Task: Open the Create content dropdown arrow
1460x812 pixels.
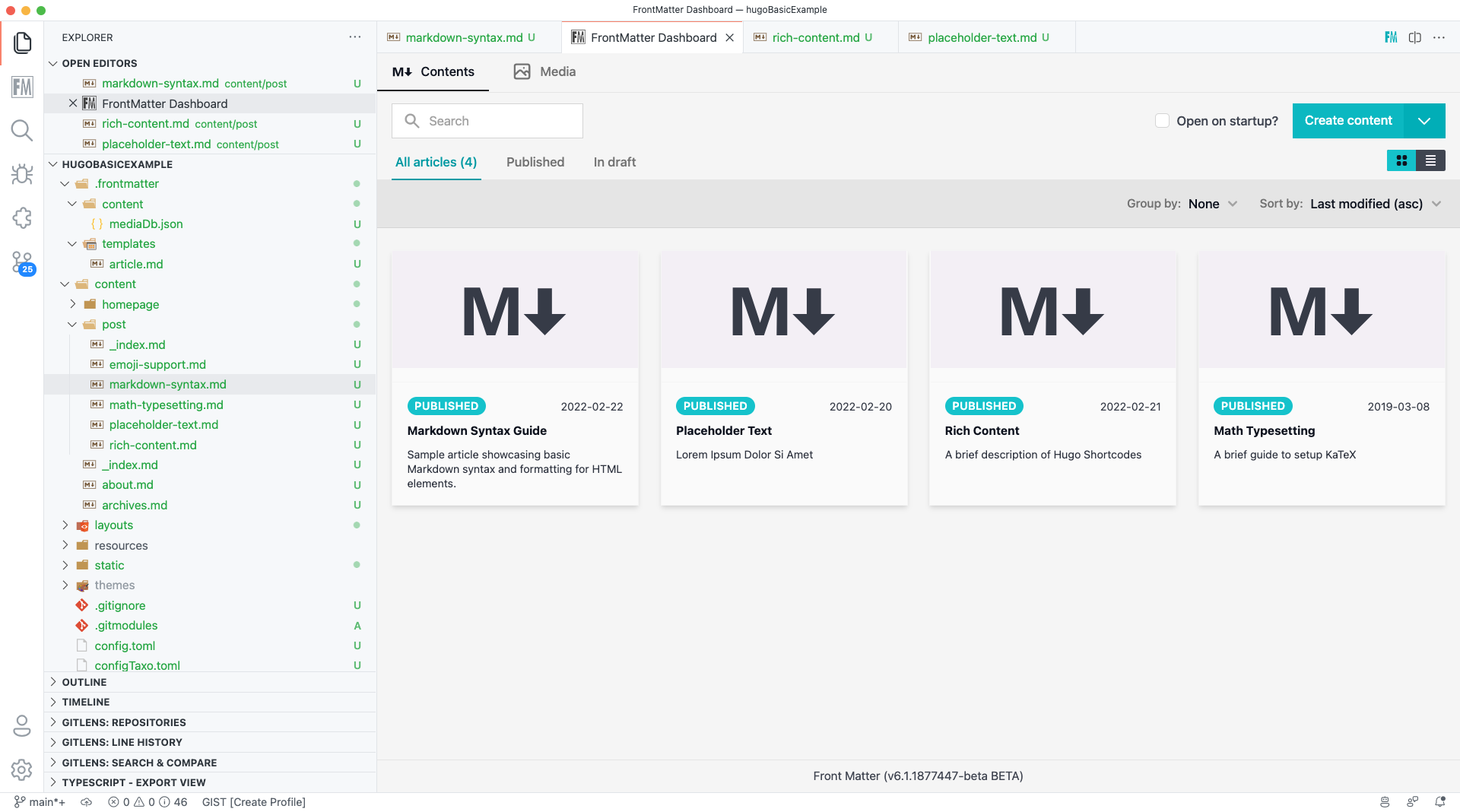Action: tap(1424, 121)
